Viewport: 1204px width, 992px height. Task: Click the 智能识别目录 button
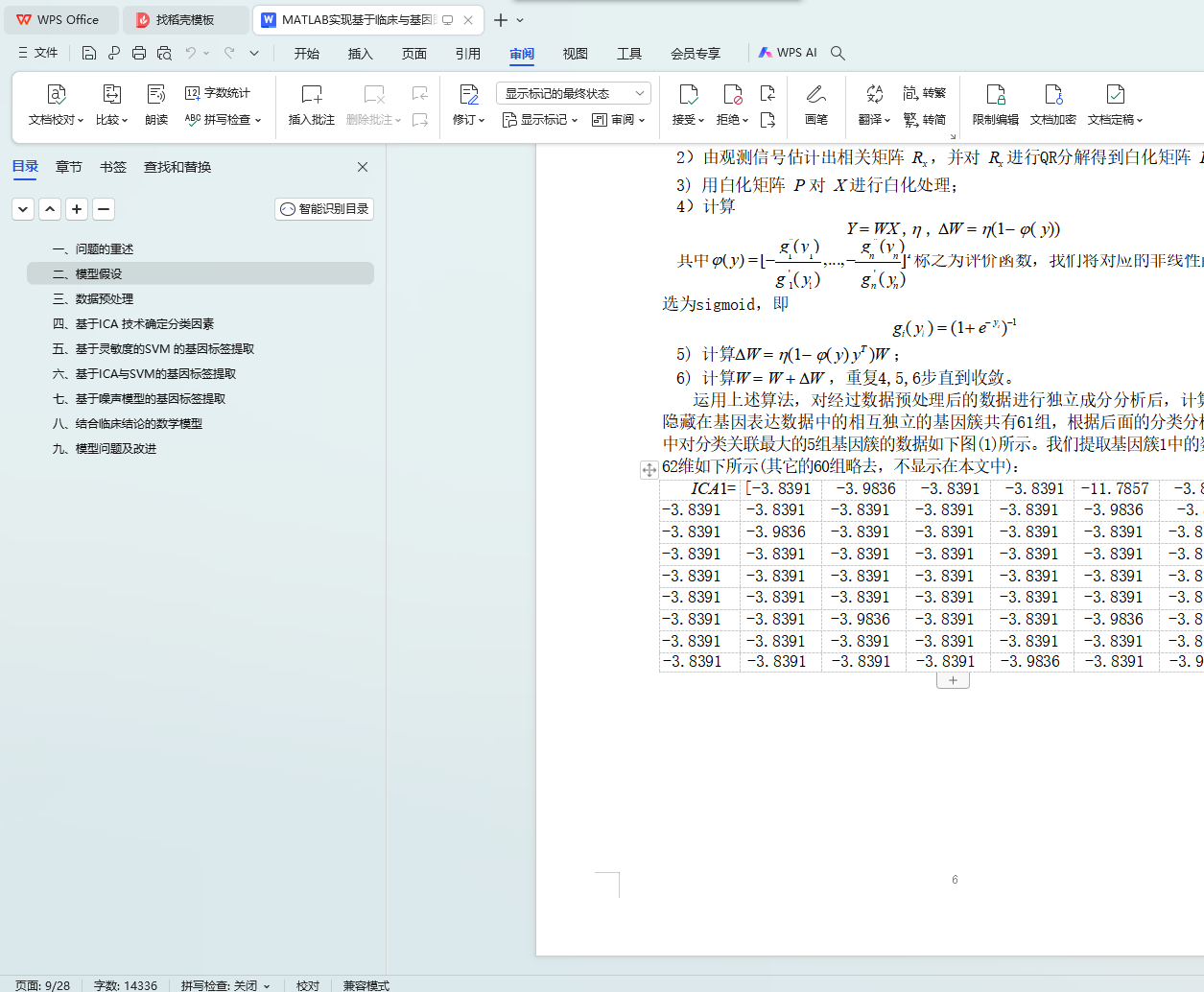pyautogui.click(x=324, y=208)
